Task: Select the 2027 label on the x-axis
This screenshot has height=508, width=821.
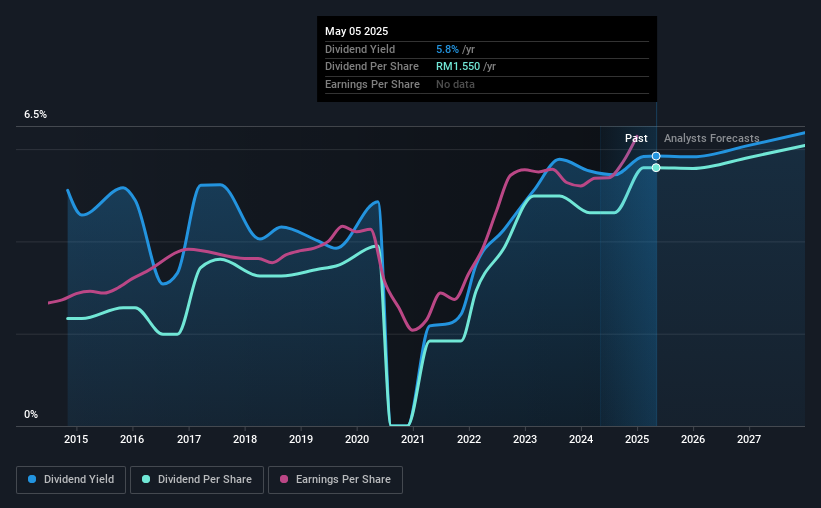Action: 749,439
